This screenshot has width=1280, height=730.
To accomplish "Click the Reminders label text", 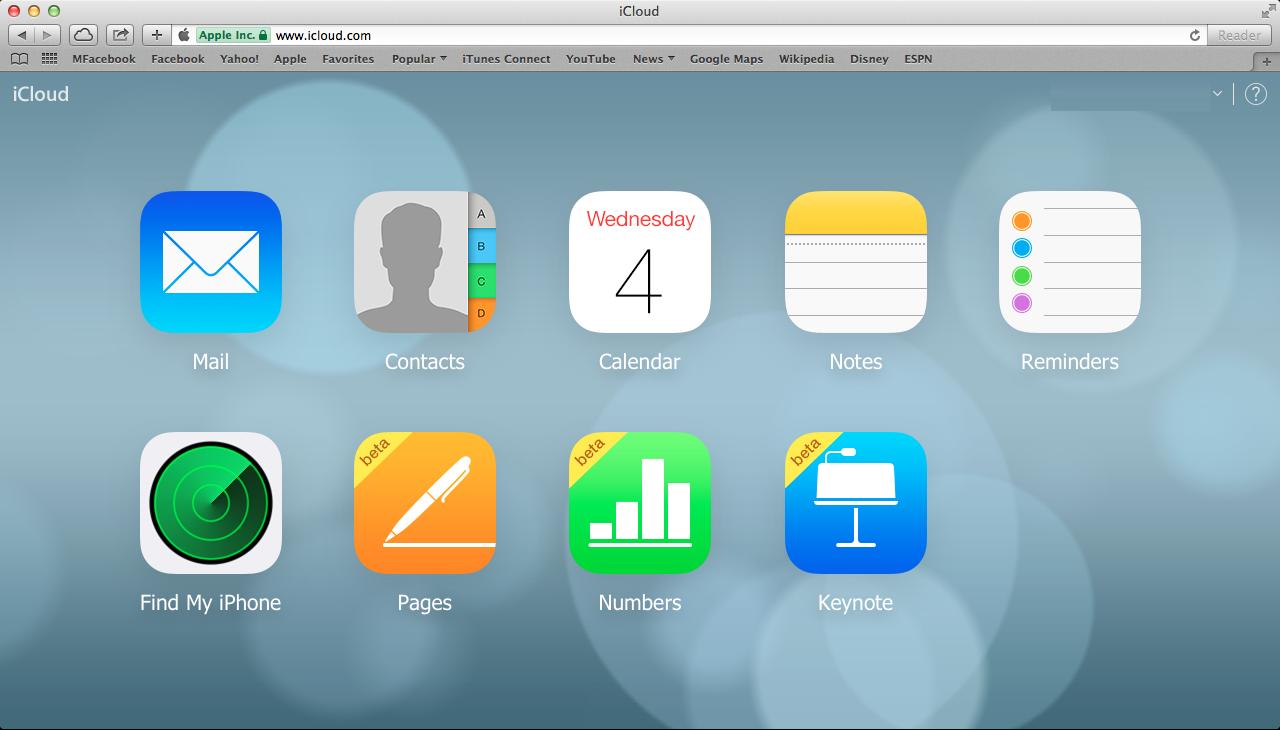I will pyautogui.click(x=1070, y=362).
